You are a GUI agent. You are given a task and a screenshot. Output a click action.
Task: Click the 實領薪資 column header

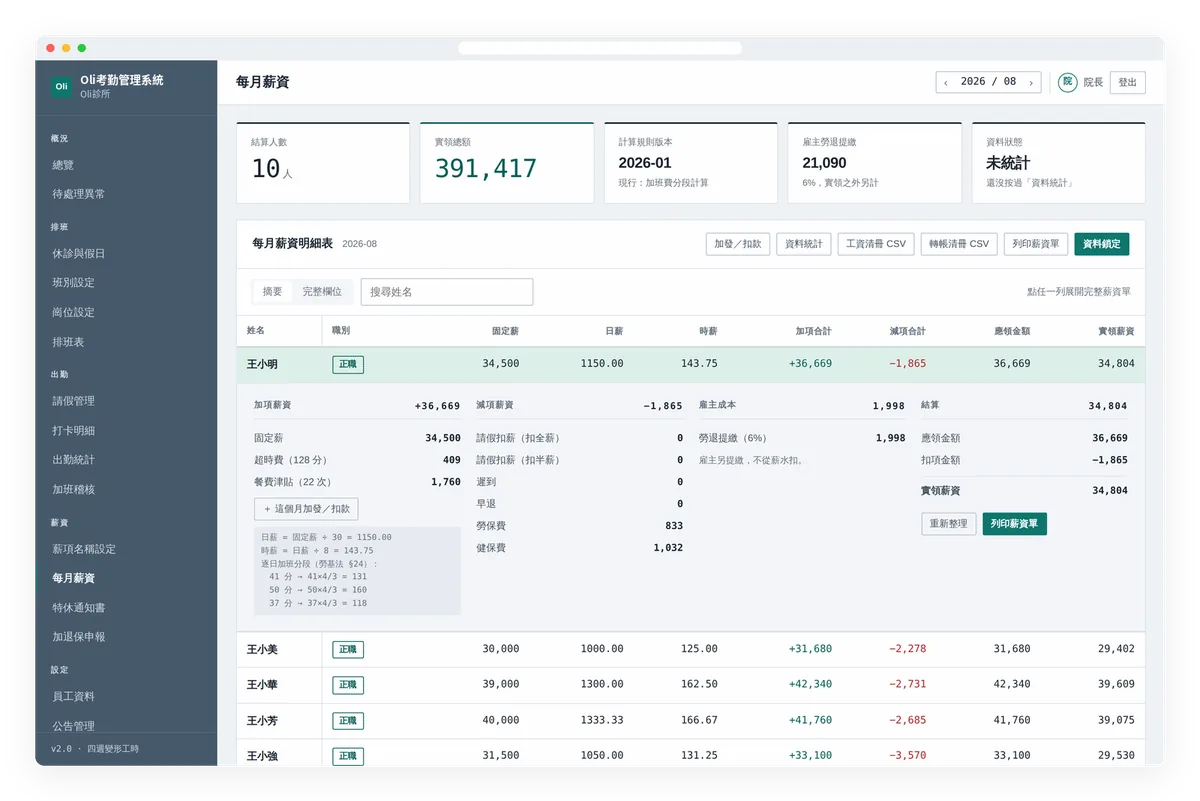coord(1116,331)
